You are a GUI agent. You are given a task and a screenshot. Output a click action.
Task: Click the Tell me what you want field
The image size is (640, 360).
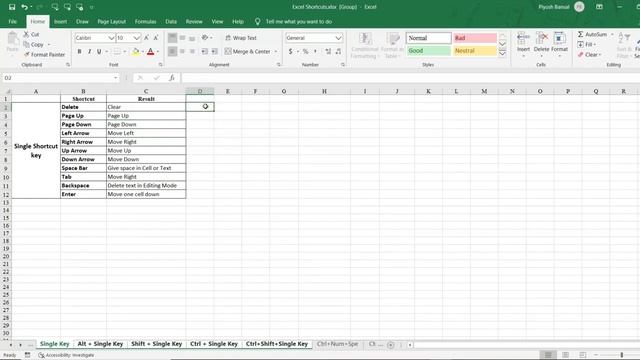(x=299, y=22)
